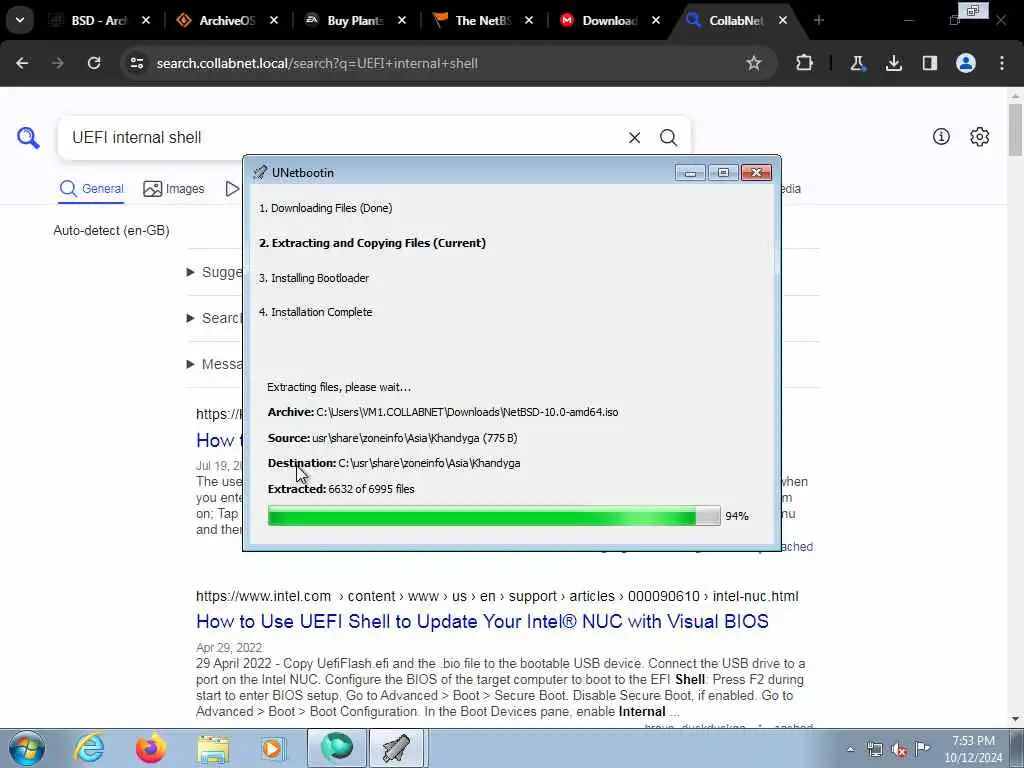Open Windows Explorer folder on taskbar
This screenshot has height=768, width=1024.
click(x=213, y=748)
